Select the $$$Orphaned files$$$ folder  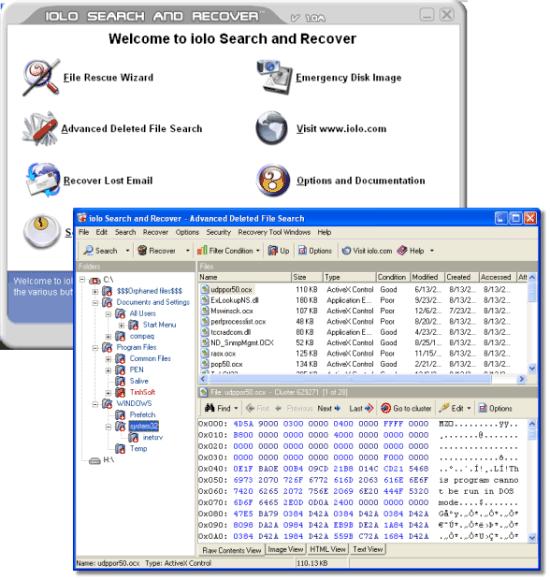(x=149, y=291)
